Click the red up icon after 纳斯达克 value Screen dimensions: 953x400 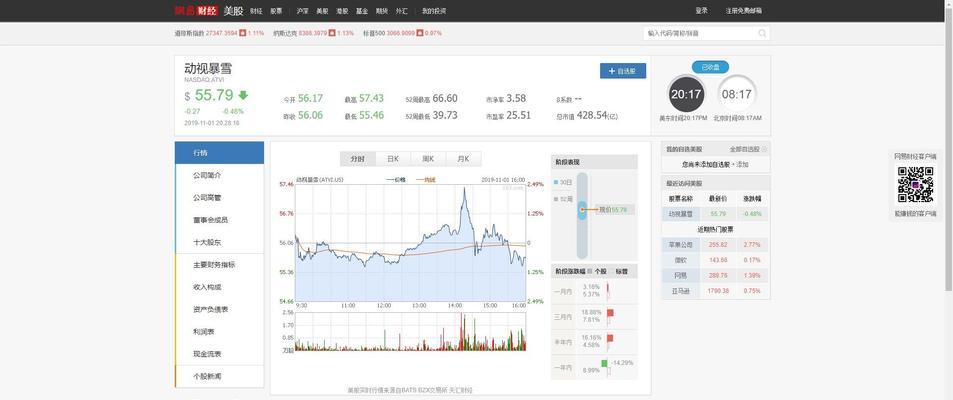point(332,33)
